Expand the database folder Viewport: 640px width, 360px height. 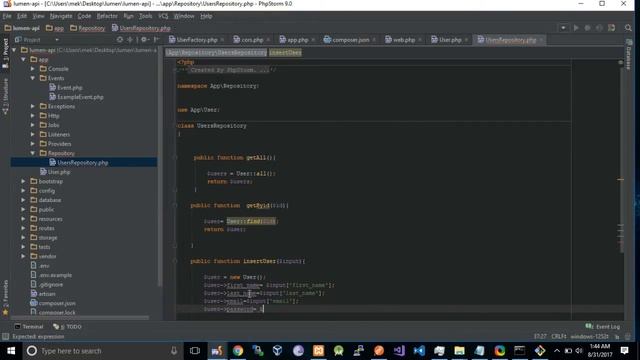tap(23, 200)
